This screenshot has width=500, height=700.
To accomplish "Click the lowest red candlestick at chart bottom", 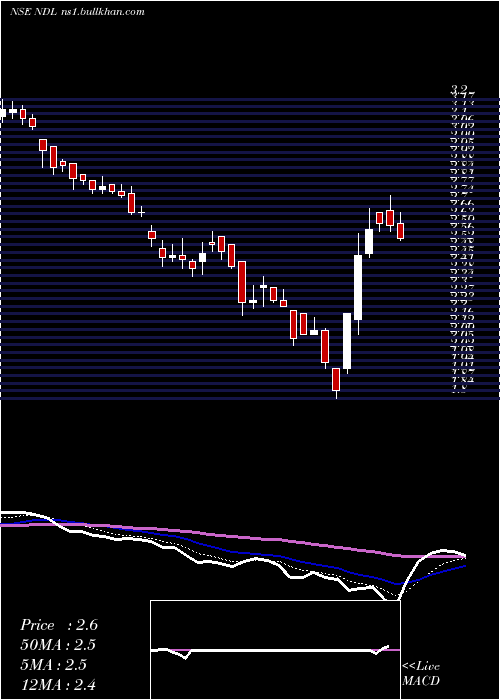I will click(x=336, y=379).
